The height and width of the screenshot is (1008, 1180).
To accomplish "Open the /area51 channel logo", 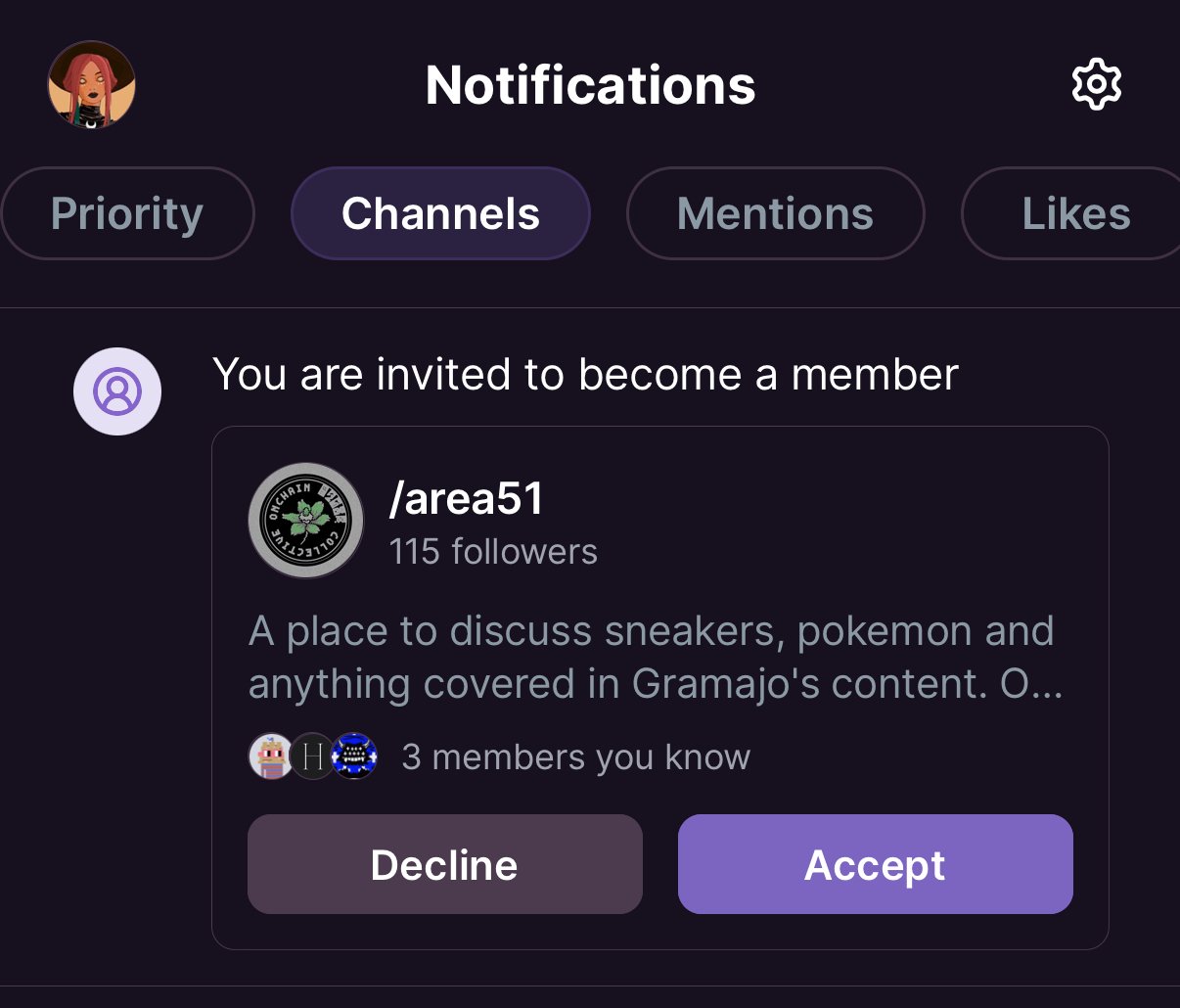I will (x=306, y=520).
